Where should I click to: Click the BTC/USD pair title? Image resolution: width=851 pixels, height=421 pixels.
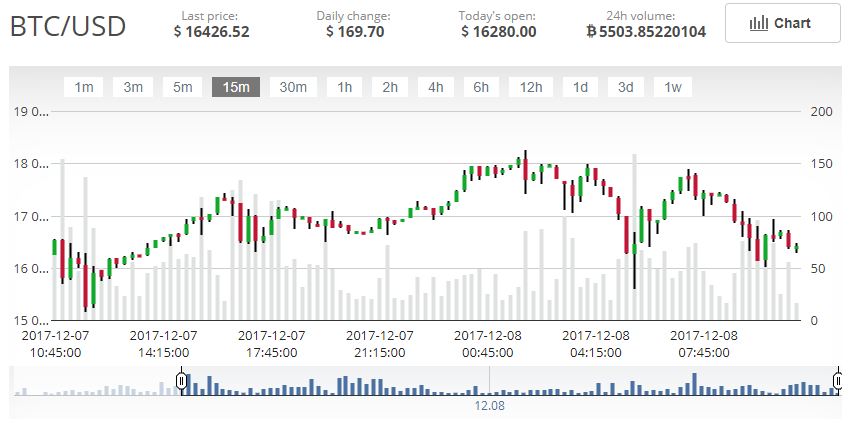[x=68, y=27]
